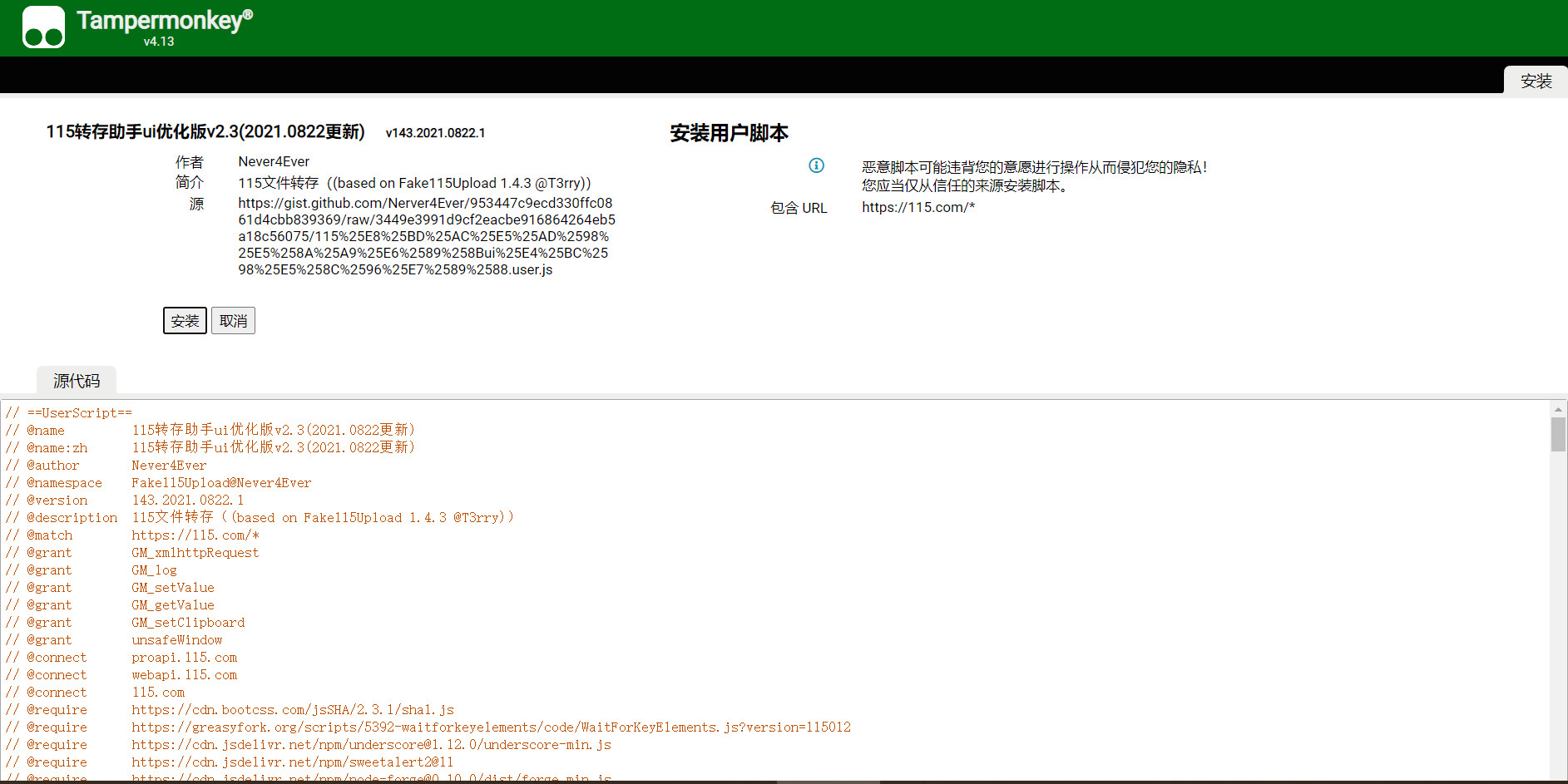The height and width of the screenshot is (784, 1568).
Task: Click the description 115文件转存 in the script details
Action: pos(414,183)
